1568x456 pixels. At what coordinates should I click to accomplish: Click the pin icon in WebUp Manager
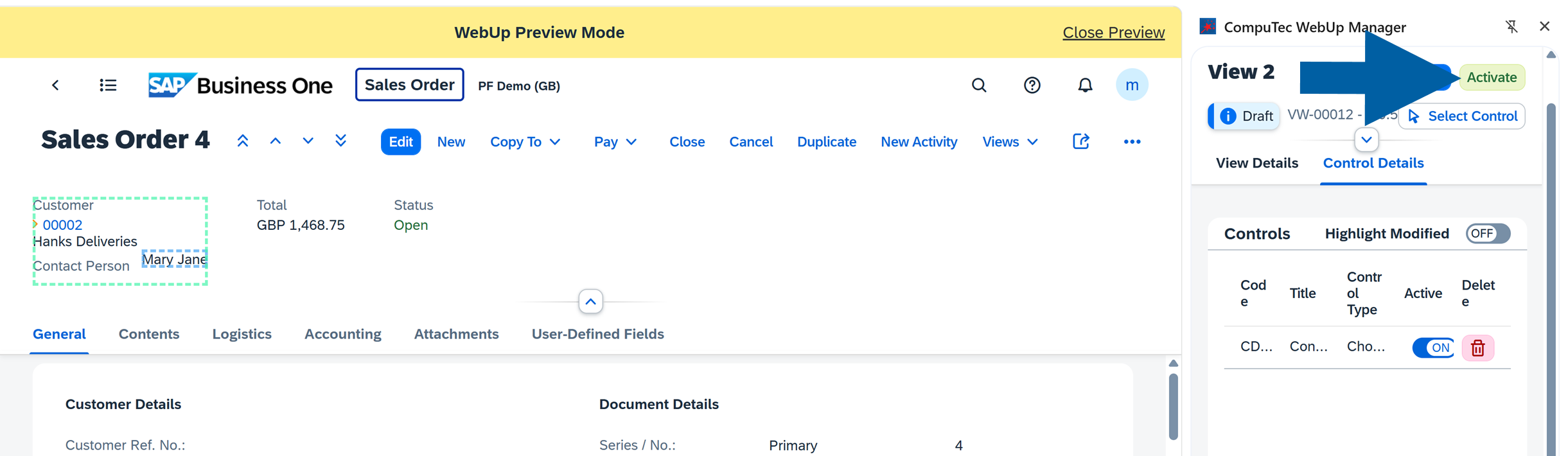click(1511, 26)
